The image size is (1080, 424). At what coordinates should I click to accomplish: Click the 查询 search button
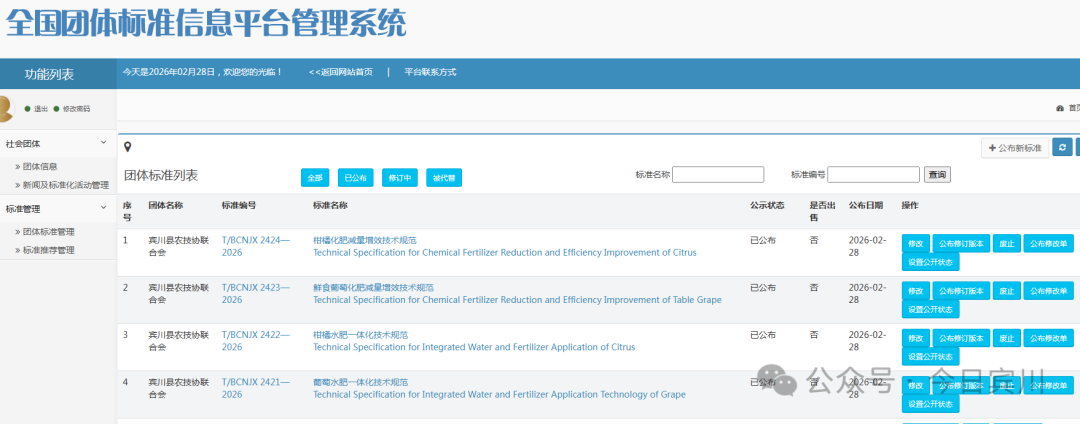[x=937, y=175]
